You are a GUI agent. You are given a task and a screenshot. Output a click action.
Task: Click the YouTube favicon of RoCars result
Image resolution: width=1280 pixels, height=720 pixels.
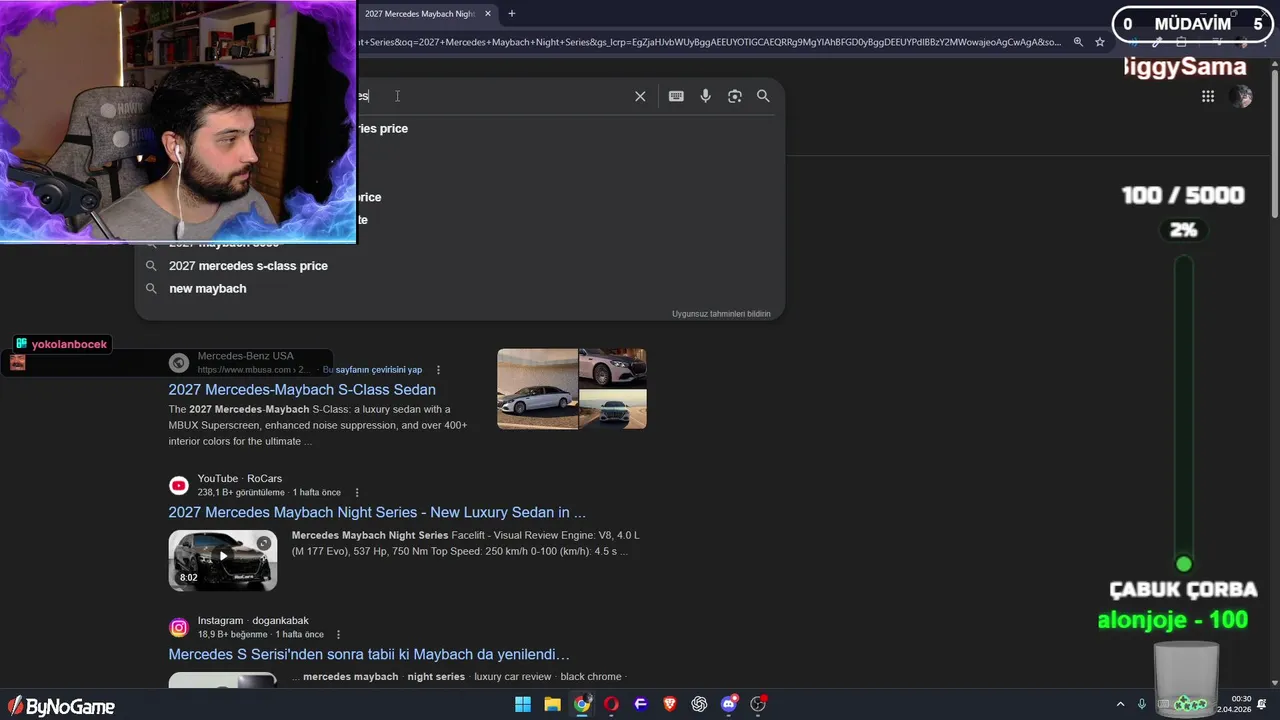tap(179, 486)
